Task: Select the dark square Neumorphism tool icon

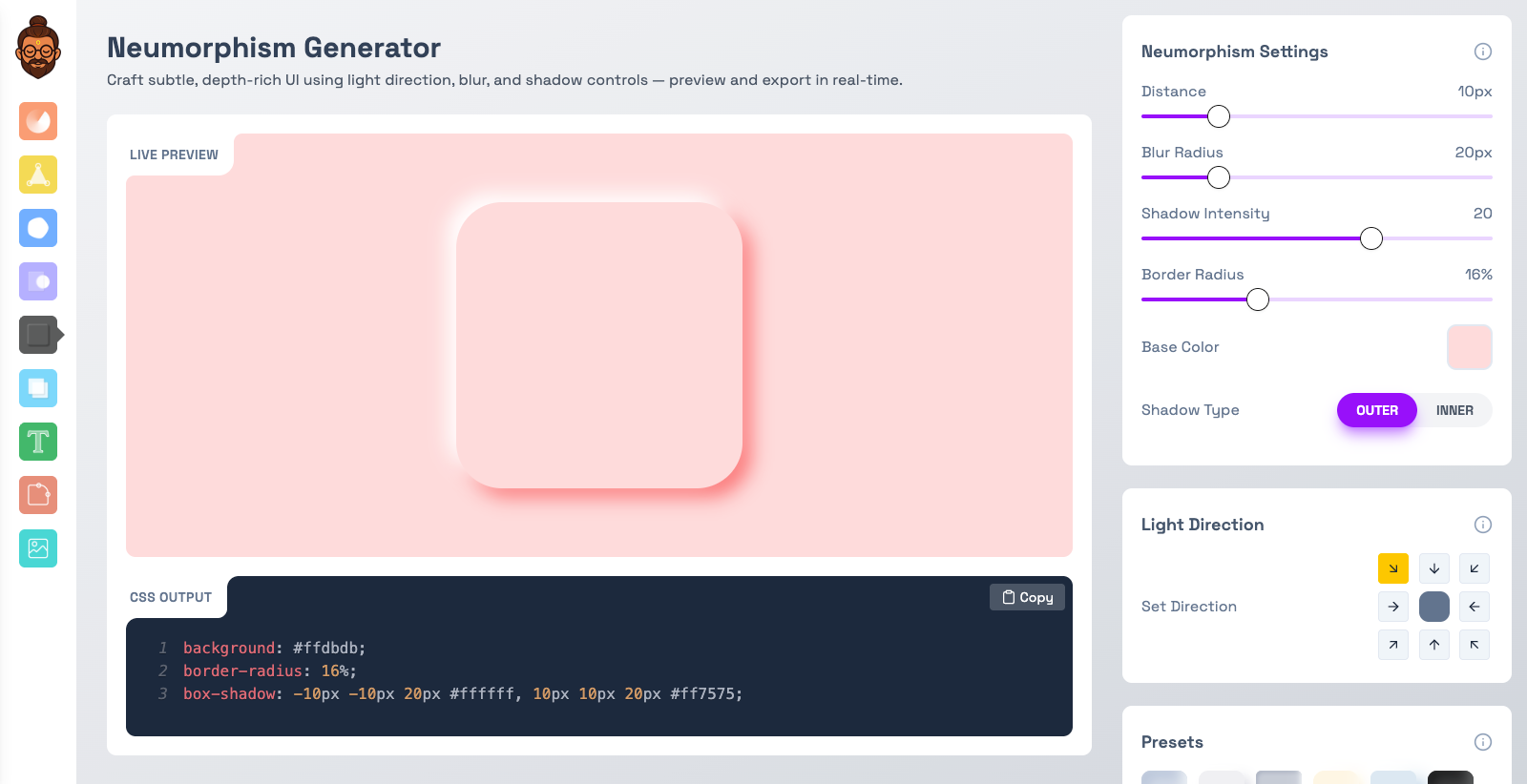Action: click(x=38, y=335)
